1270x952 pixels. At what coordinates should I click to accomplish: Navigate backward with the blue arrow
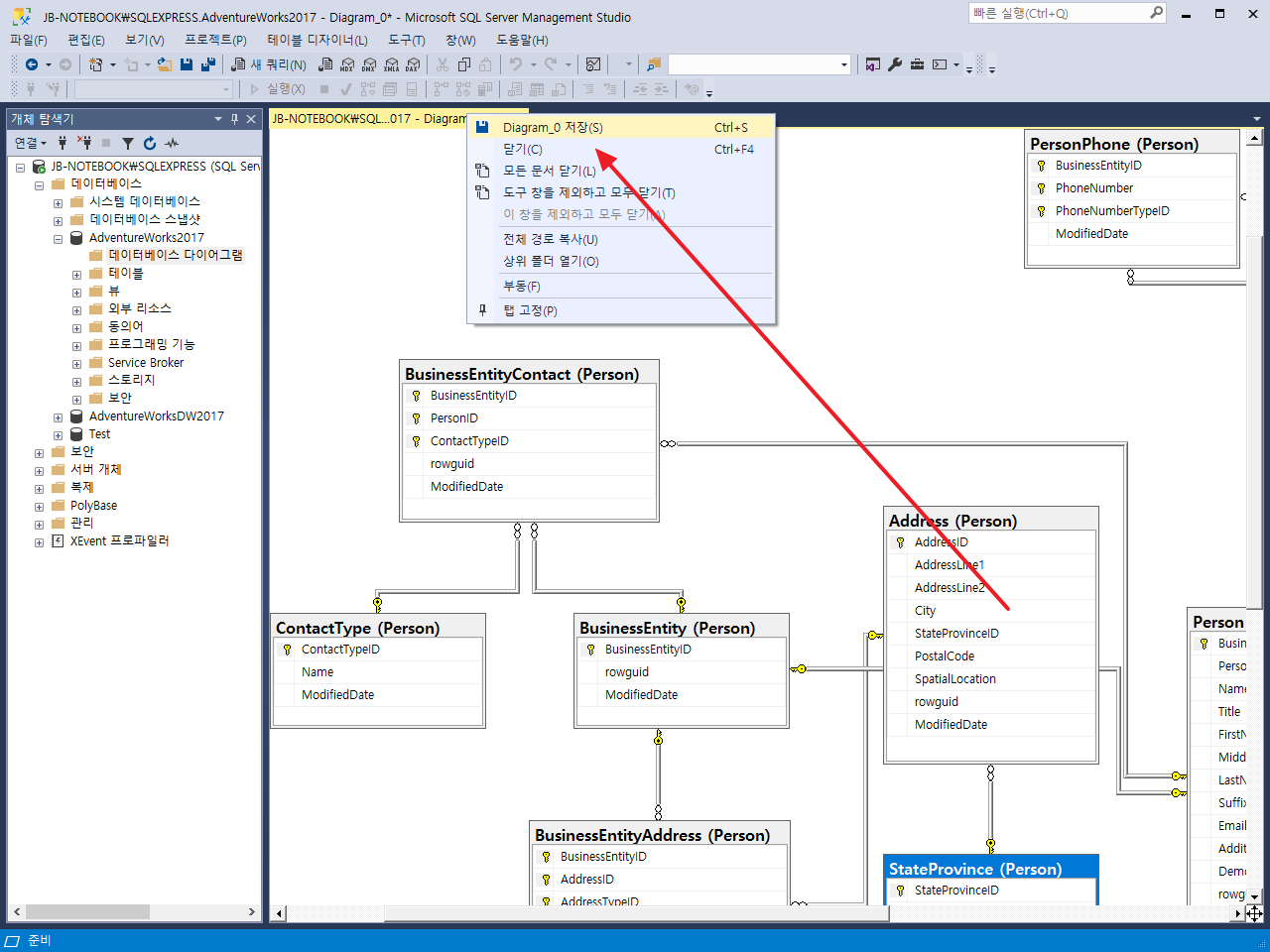pyautogui.click(x=32, y=64)
